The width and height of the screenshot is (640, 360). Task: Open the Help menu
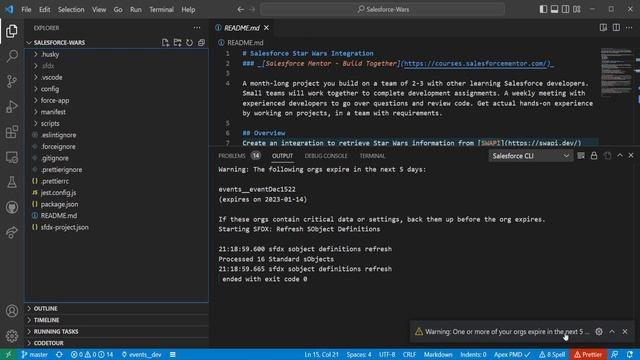pyautogui.click(x=188, y=9)
